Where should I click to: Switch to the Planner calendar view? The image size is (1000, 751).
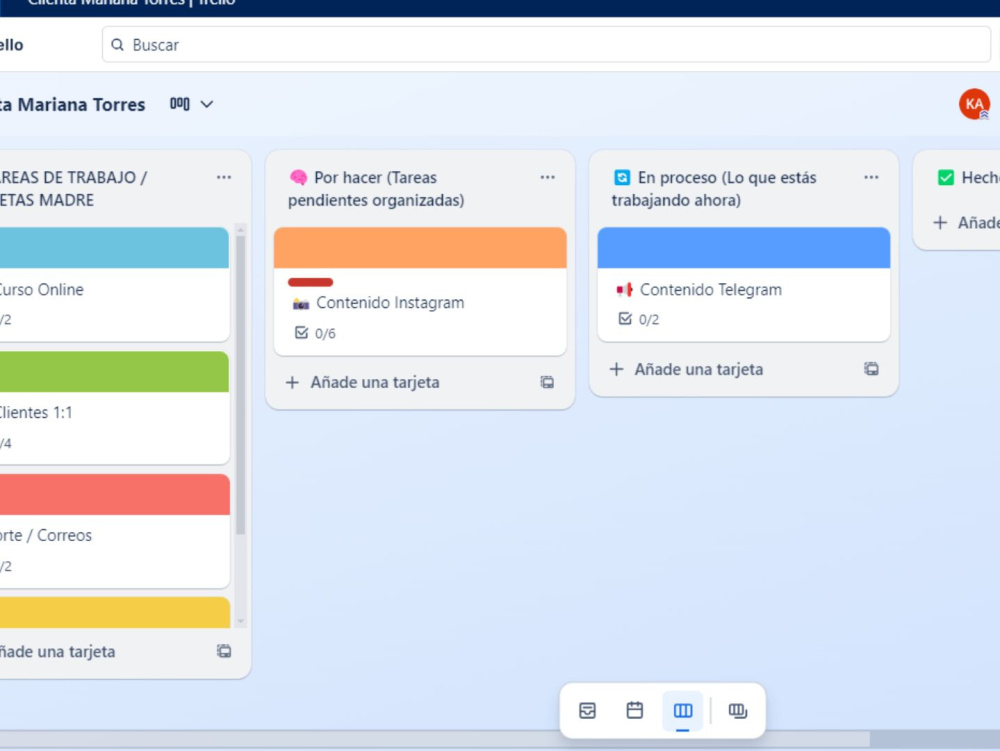point(635,710)
